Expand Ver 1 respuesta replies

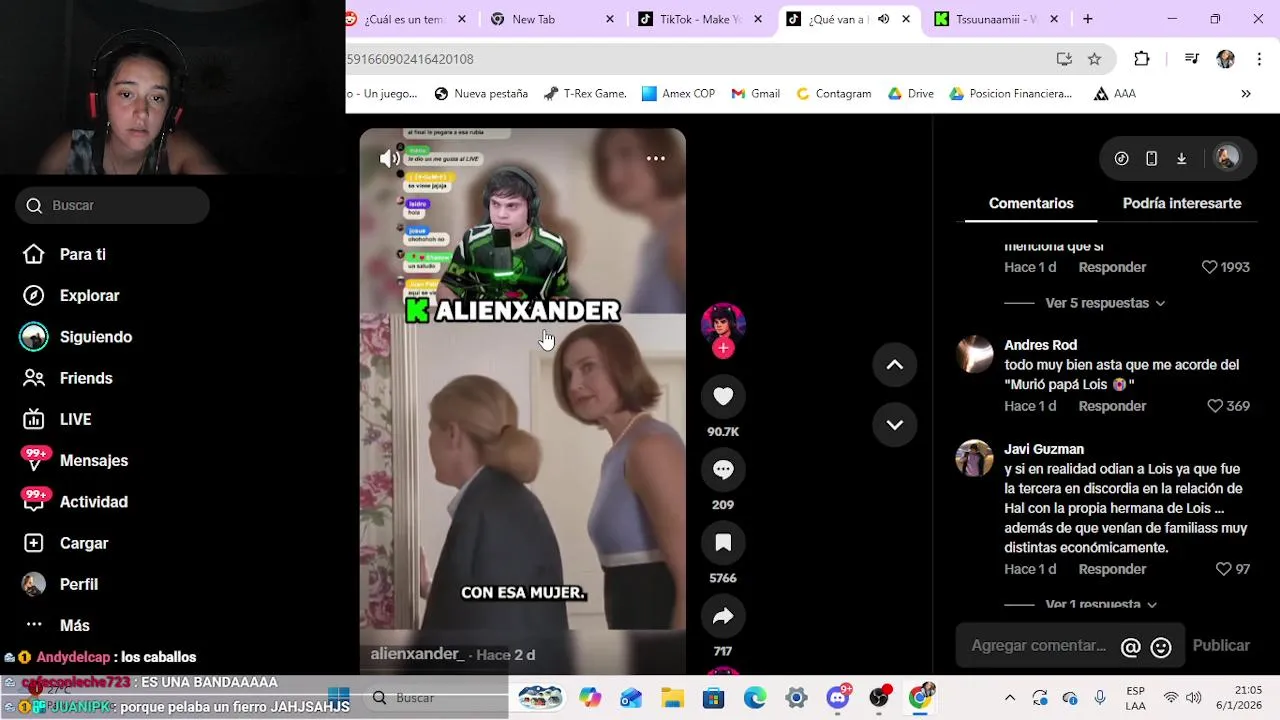tap(1100, 604)
